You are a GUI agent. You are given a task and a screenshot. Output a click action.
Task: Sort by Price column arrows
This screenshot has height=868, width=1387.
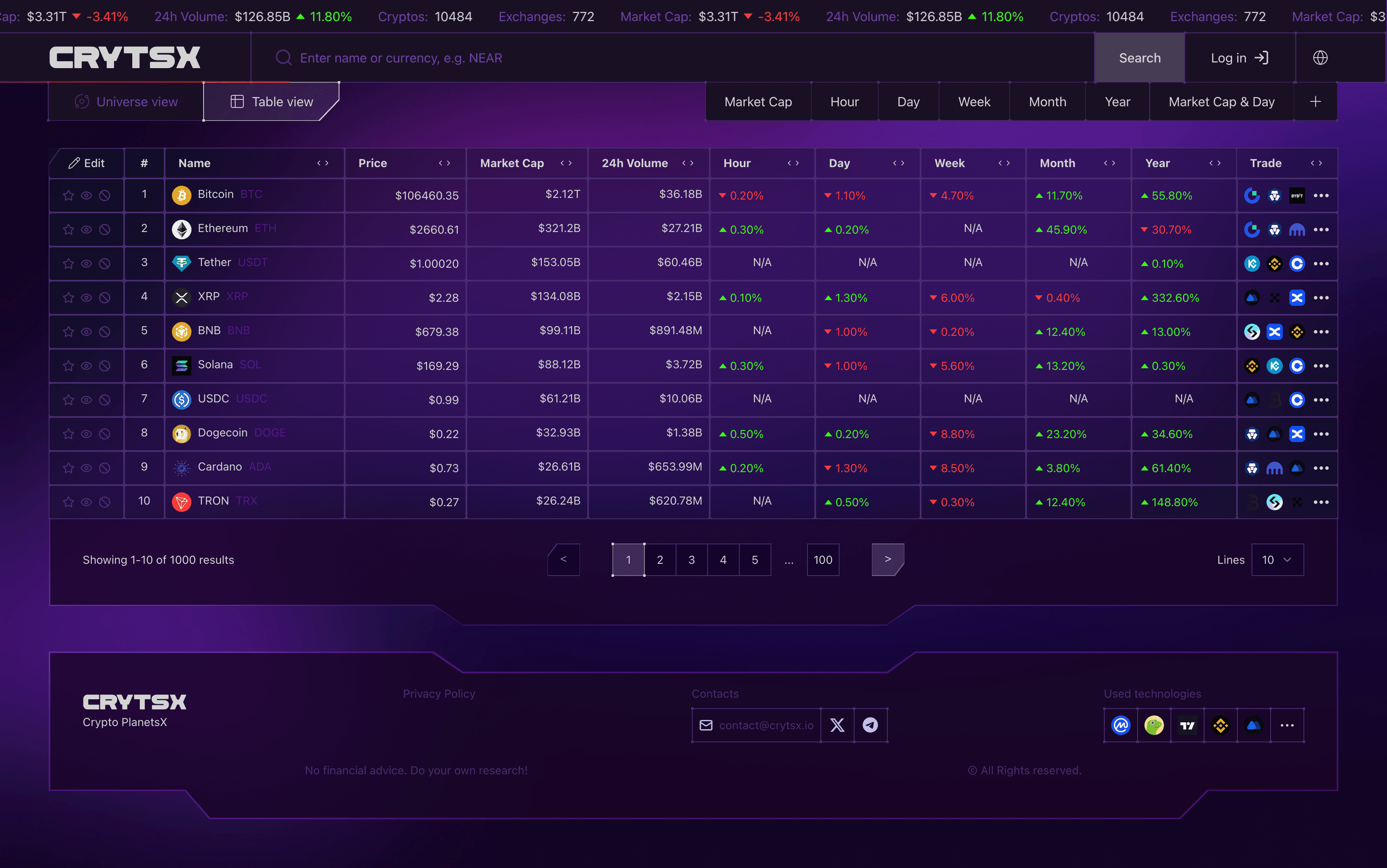pyautogui.click(x=445, y=163)
